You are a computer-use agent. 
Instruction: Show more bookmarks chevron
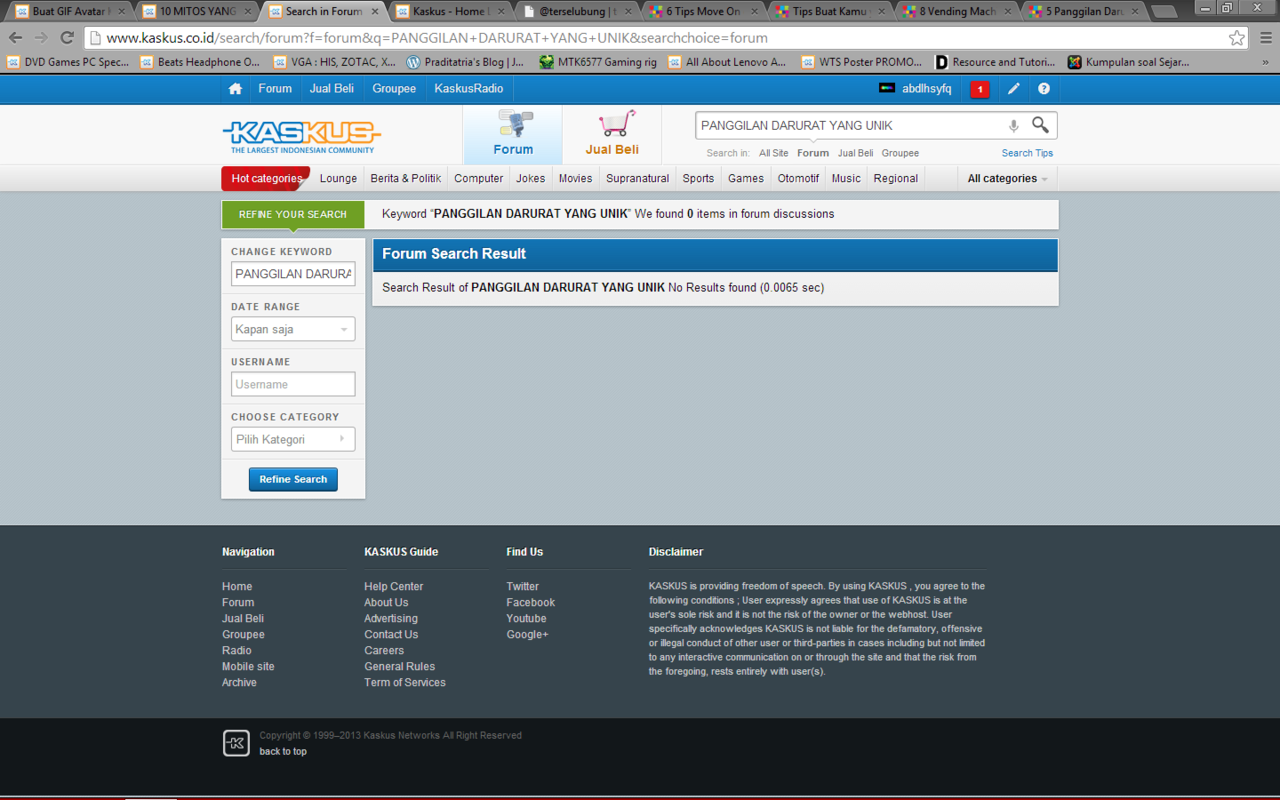(x=1265, y=62)
